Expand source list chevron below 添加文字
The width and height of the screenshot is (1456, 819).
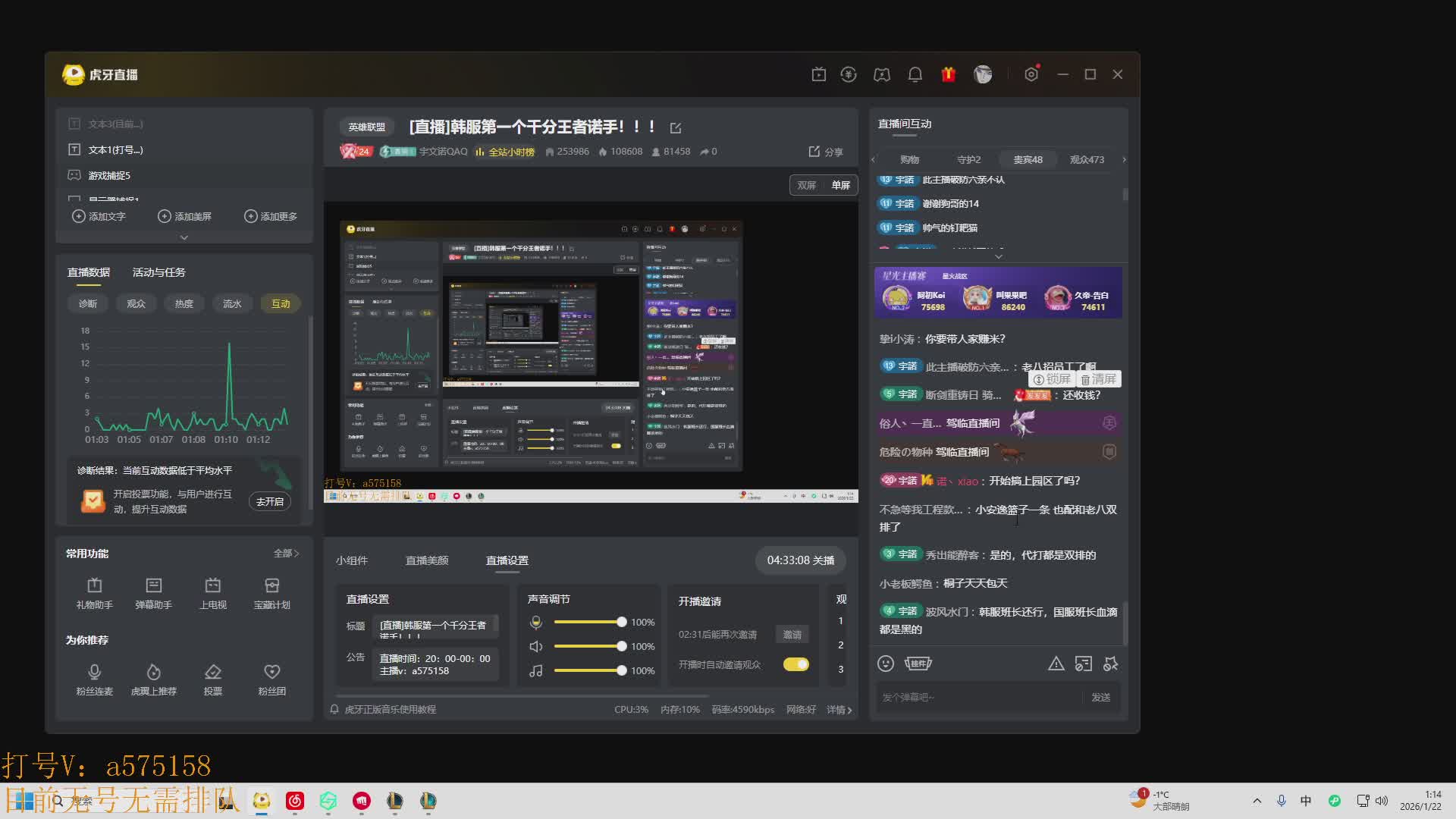tap(184, 237)
